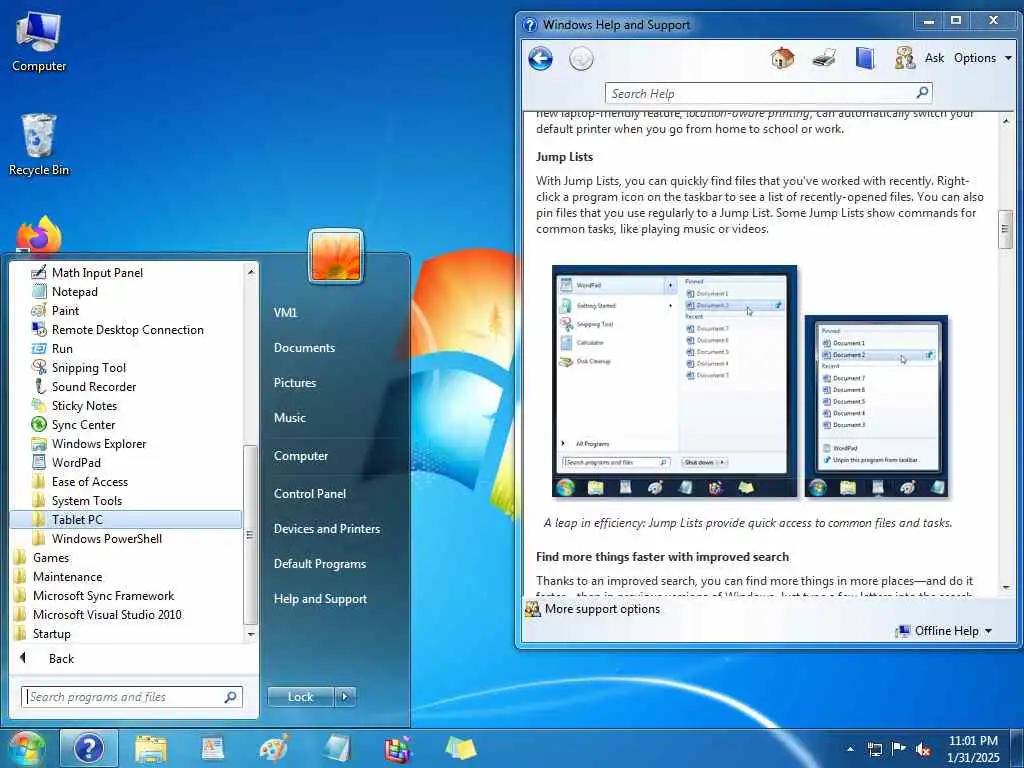Click the user account flower picture
Image resolution: width=1024 pixels, height=768 pixels.
(x=336, y=256)
